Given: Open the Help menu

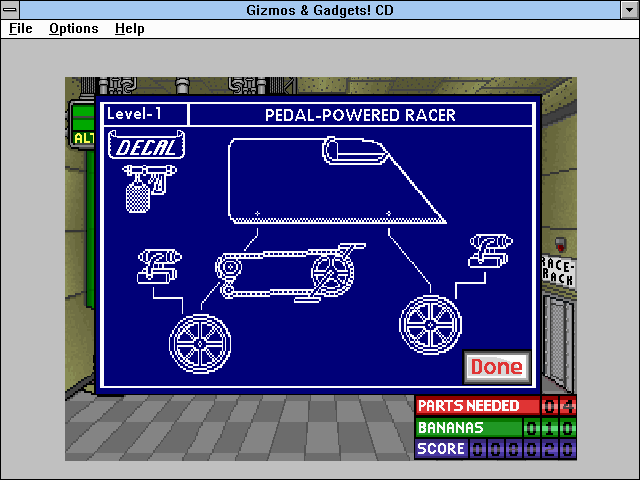Looking at the screenshot, I should 129,29.
